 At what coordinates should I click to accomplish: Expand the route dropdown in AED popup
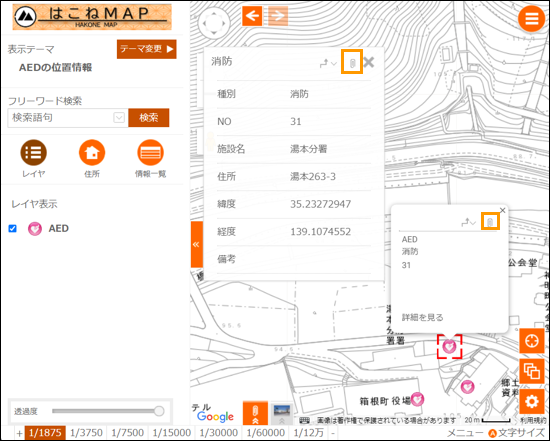[x=468, y=222]
